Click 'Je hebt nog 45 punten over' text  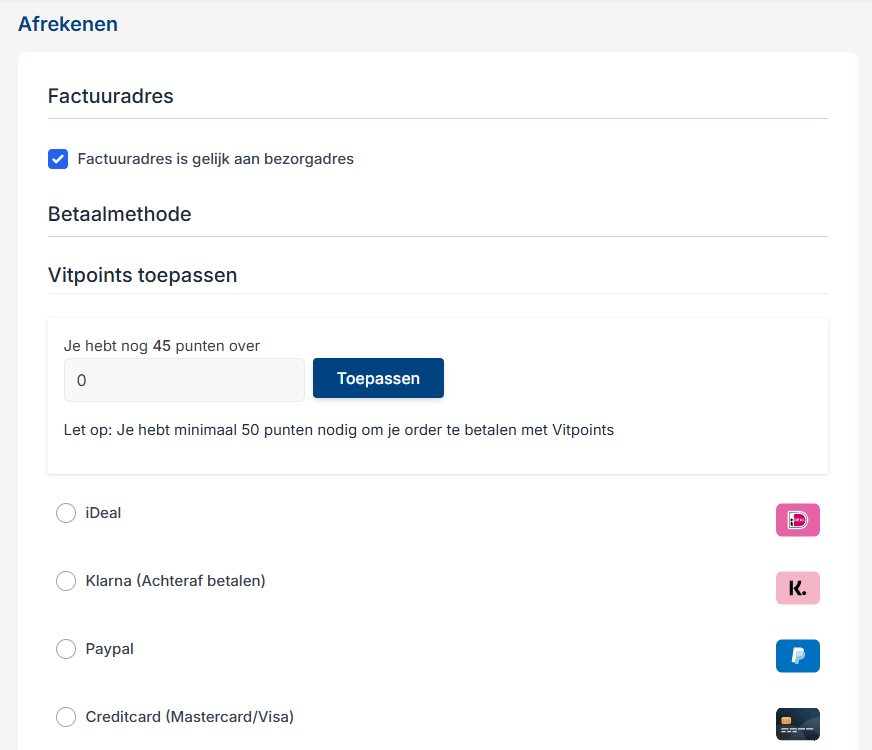pyautogui.click(x=162, y=346)
